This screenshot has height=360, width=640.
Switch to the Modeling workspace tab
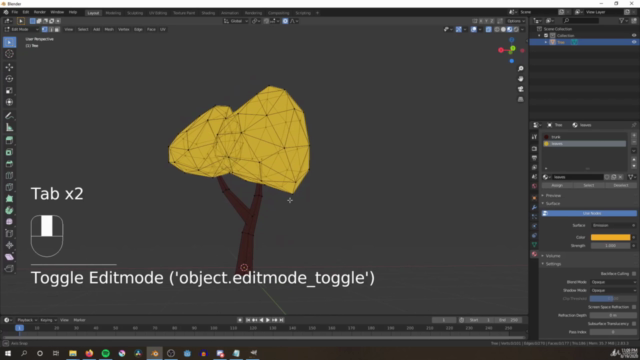tap(113, 13)
